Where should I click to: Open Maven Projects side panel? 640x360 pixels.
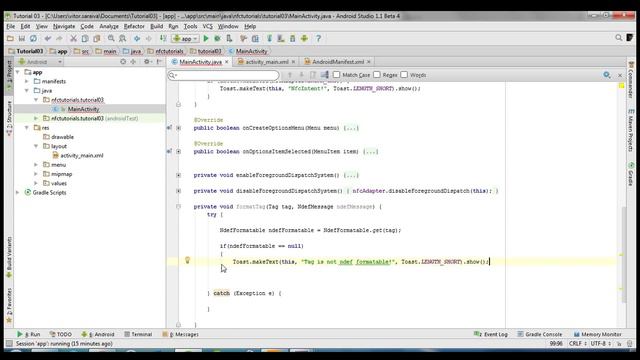click(x=631, y=130)
